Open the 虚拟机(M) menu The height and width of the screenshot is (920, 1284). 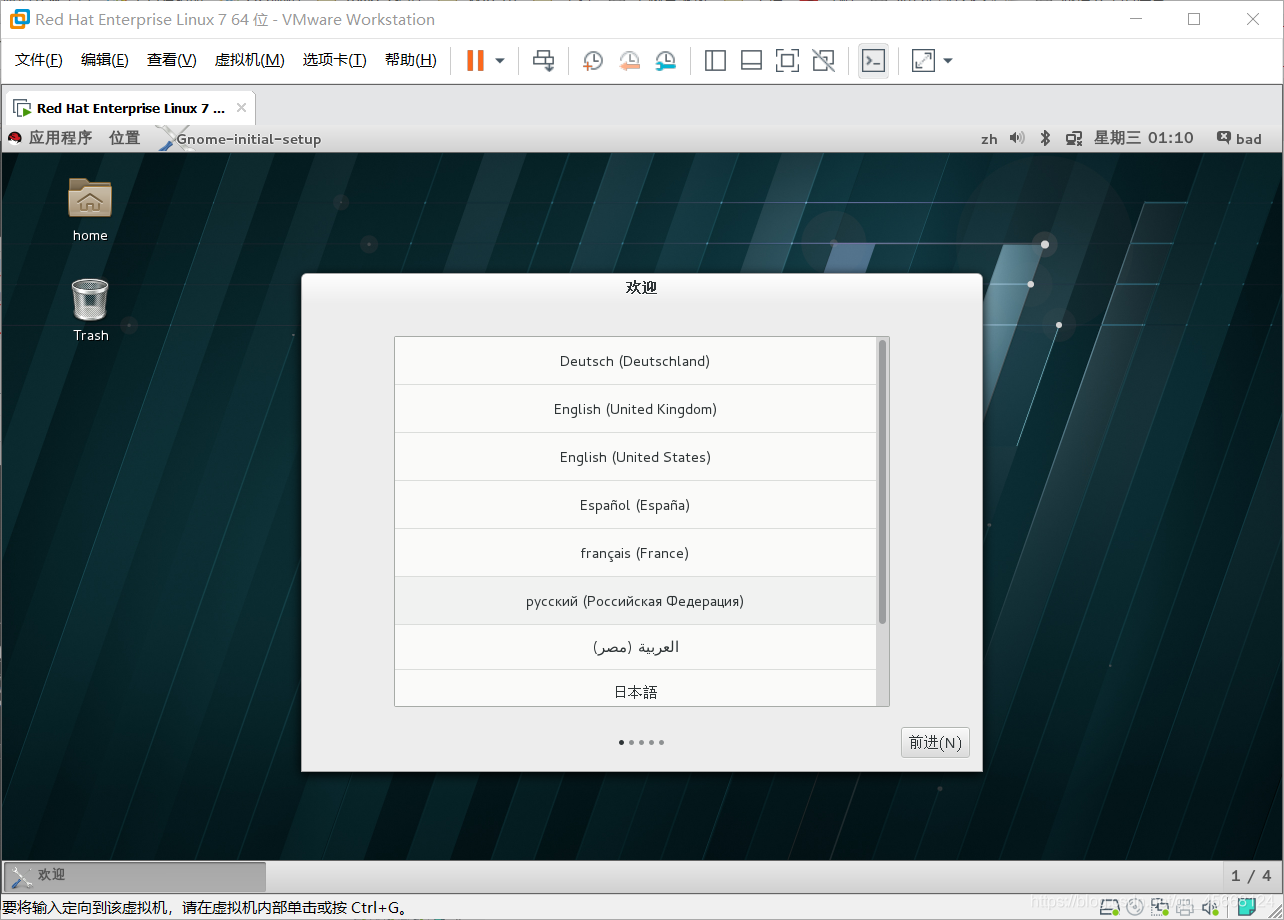pyautogui.click(x=249, y=60)
